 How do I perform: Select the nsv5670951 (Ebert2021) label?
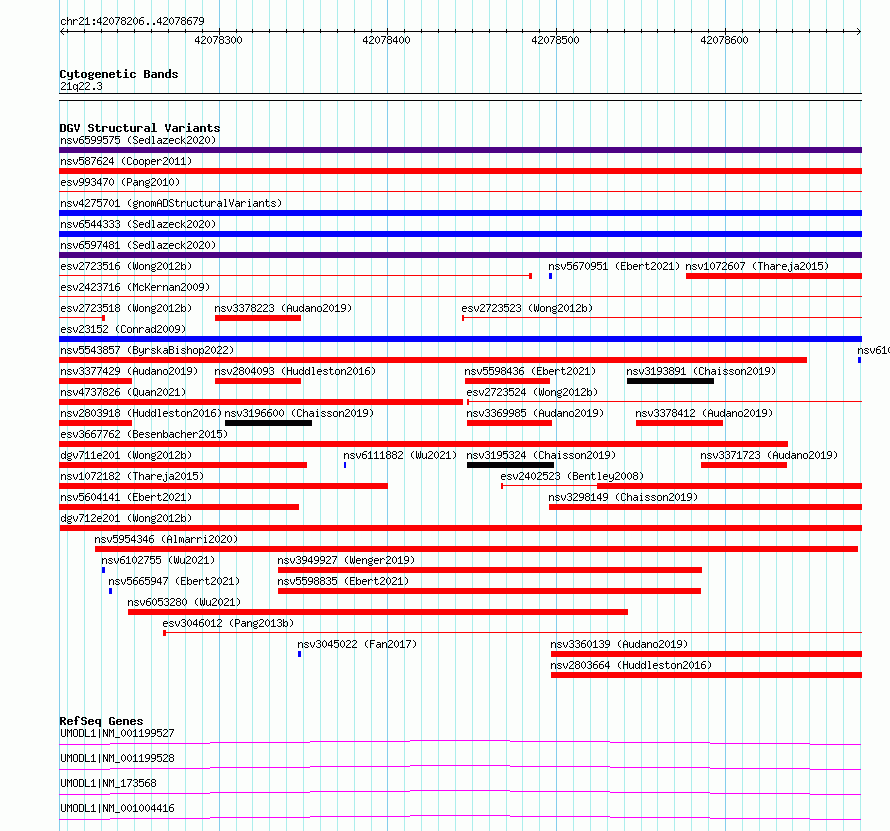click(x=614, y=266)
